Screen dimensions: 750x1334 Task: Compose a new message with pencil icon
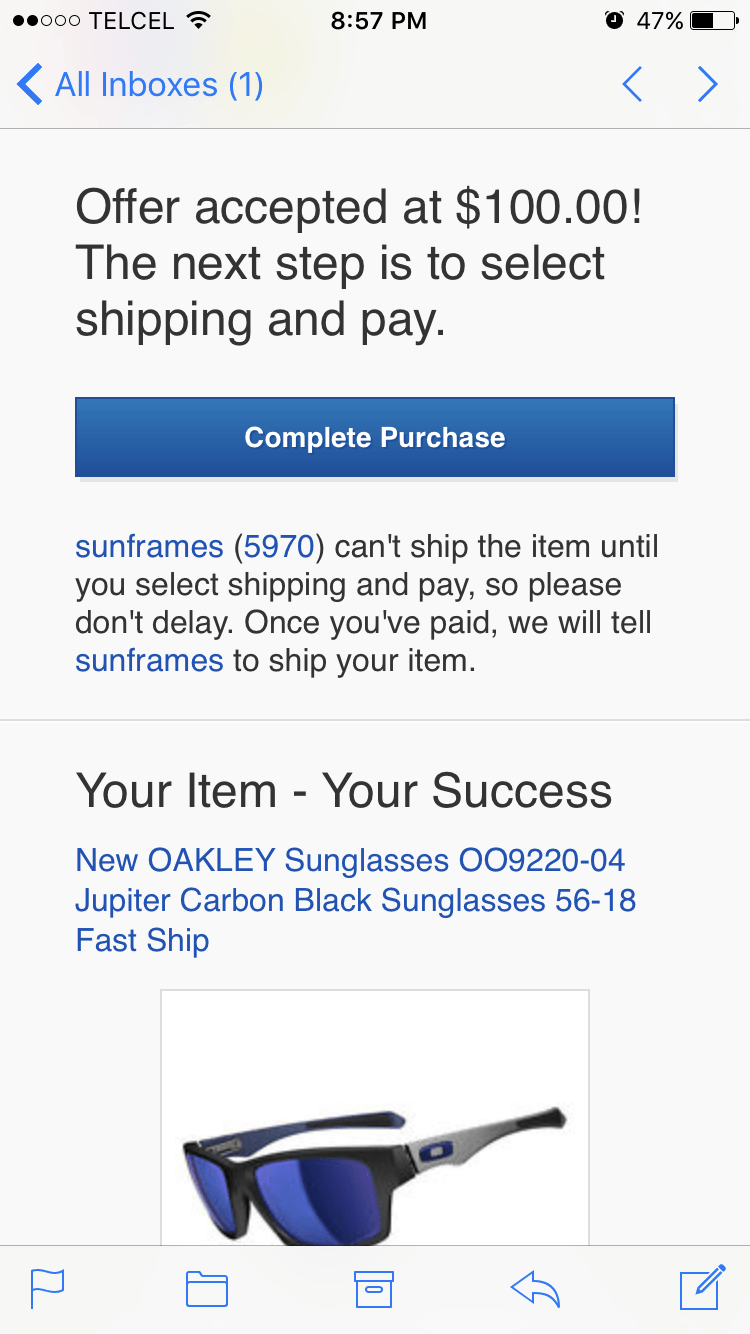702,1287
